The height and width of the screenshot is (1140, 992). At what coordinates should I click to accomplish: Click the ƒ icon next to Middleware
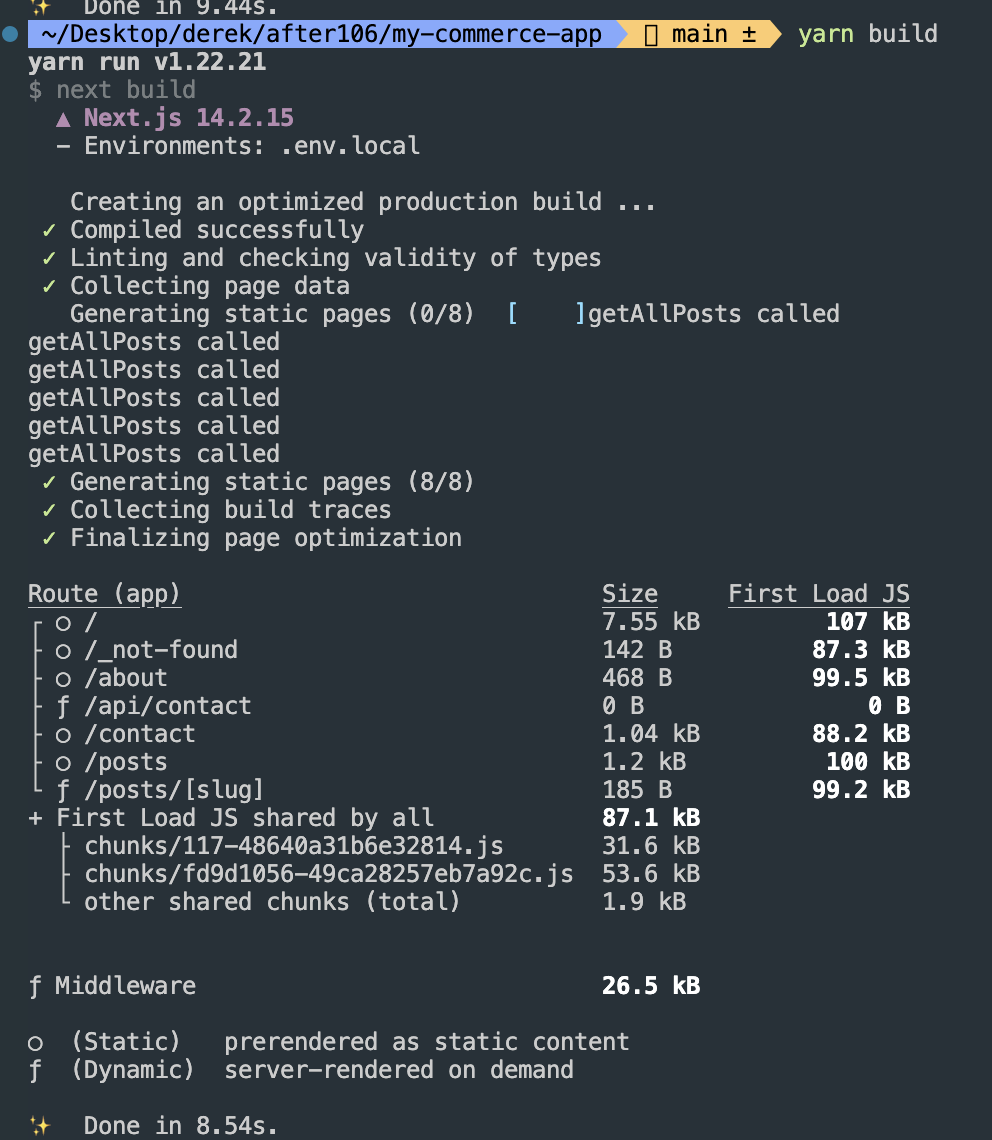[x=35, y=987]
